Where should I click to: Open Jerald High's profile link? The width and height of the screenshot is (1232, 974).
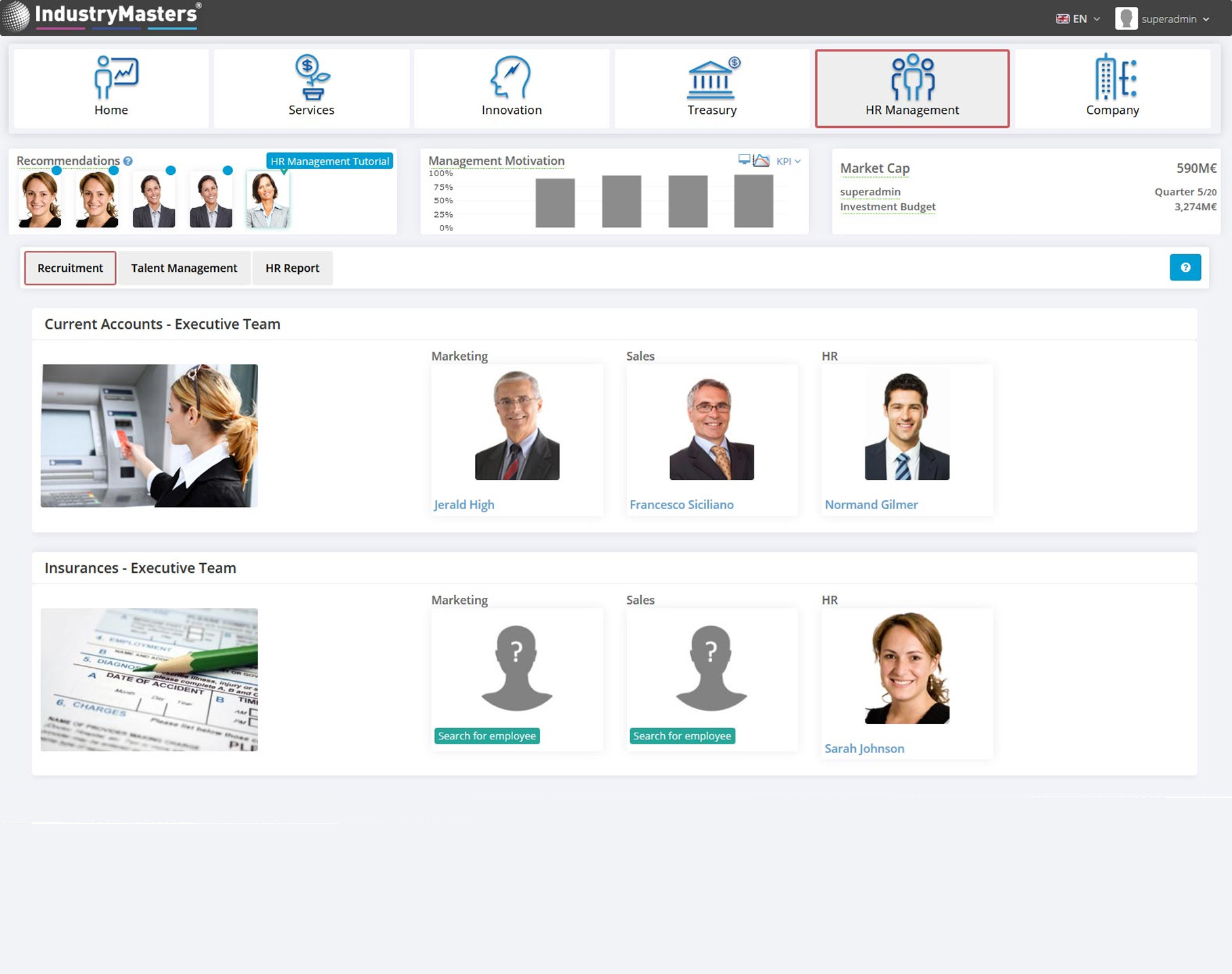pos(464,505)
